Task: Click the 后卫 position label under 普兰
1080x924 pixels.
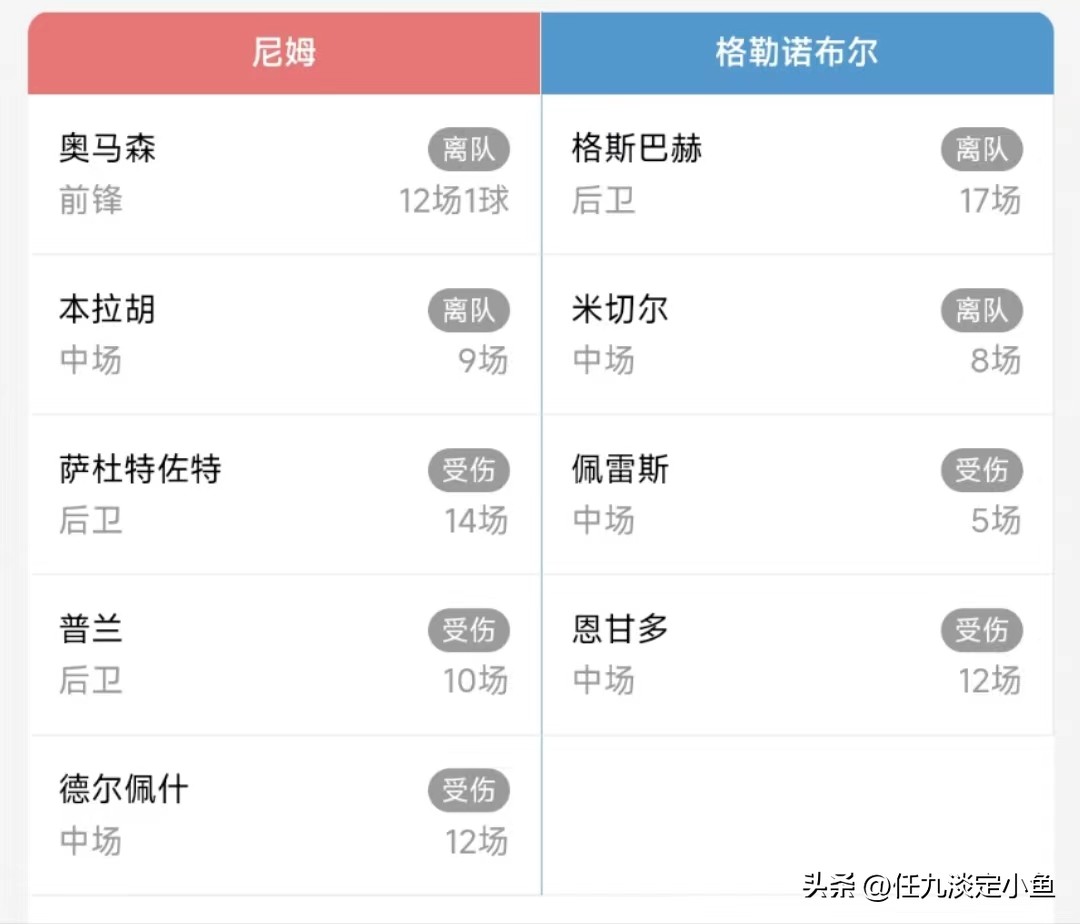Action: 91,681
